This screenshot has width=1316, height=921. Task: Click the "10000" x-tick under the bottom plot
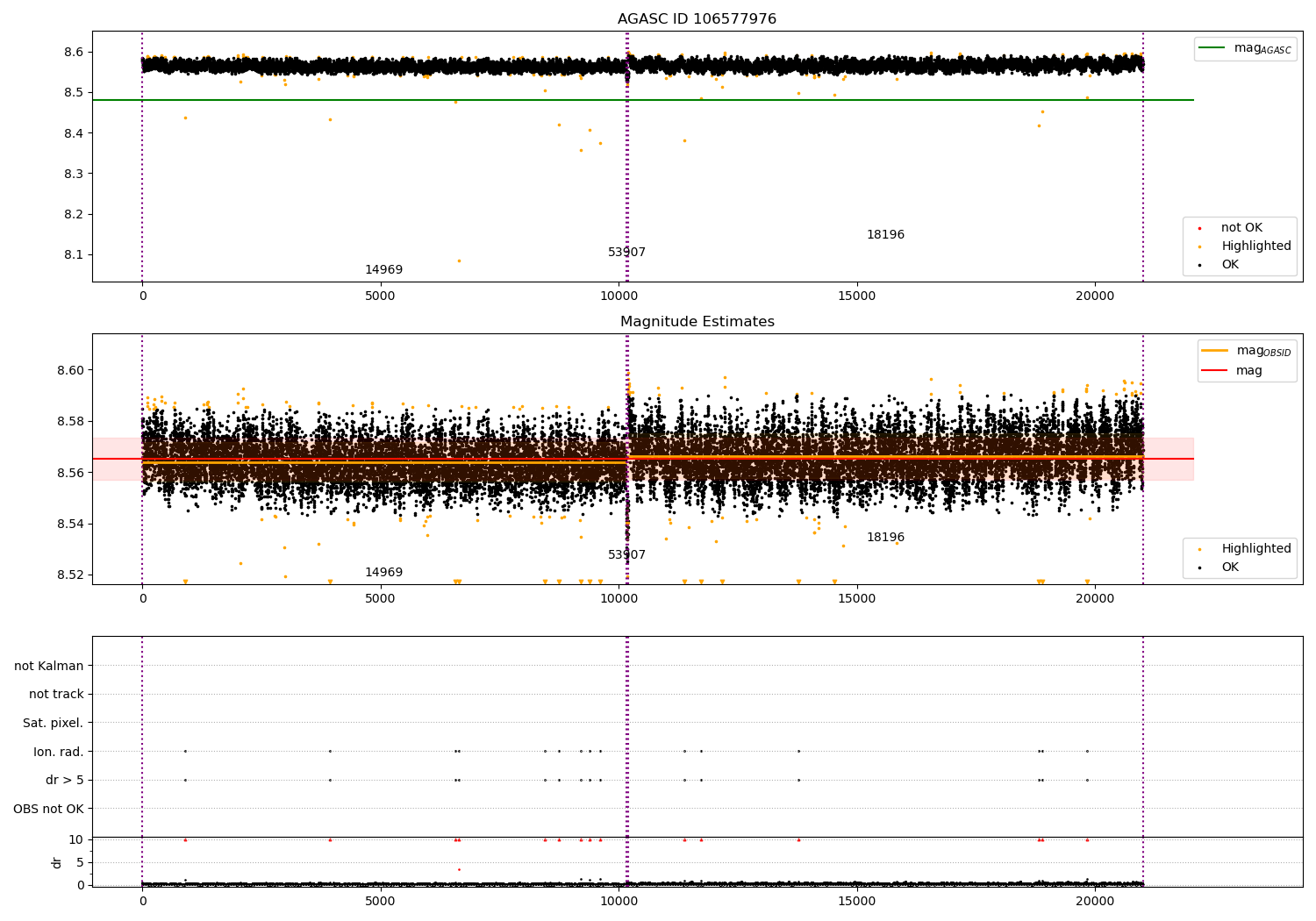(619, 902)
